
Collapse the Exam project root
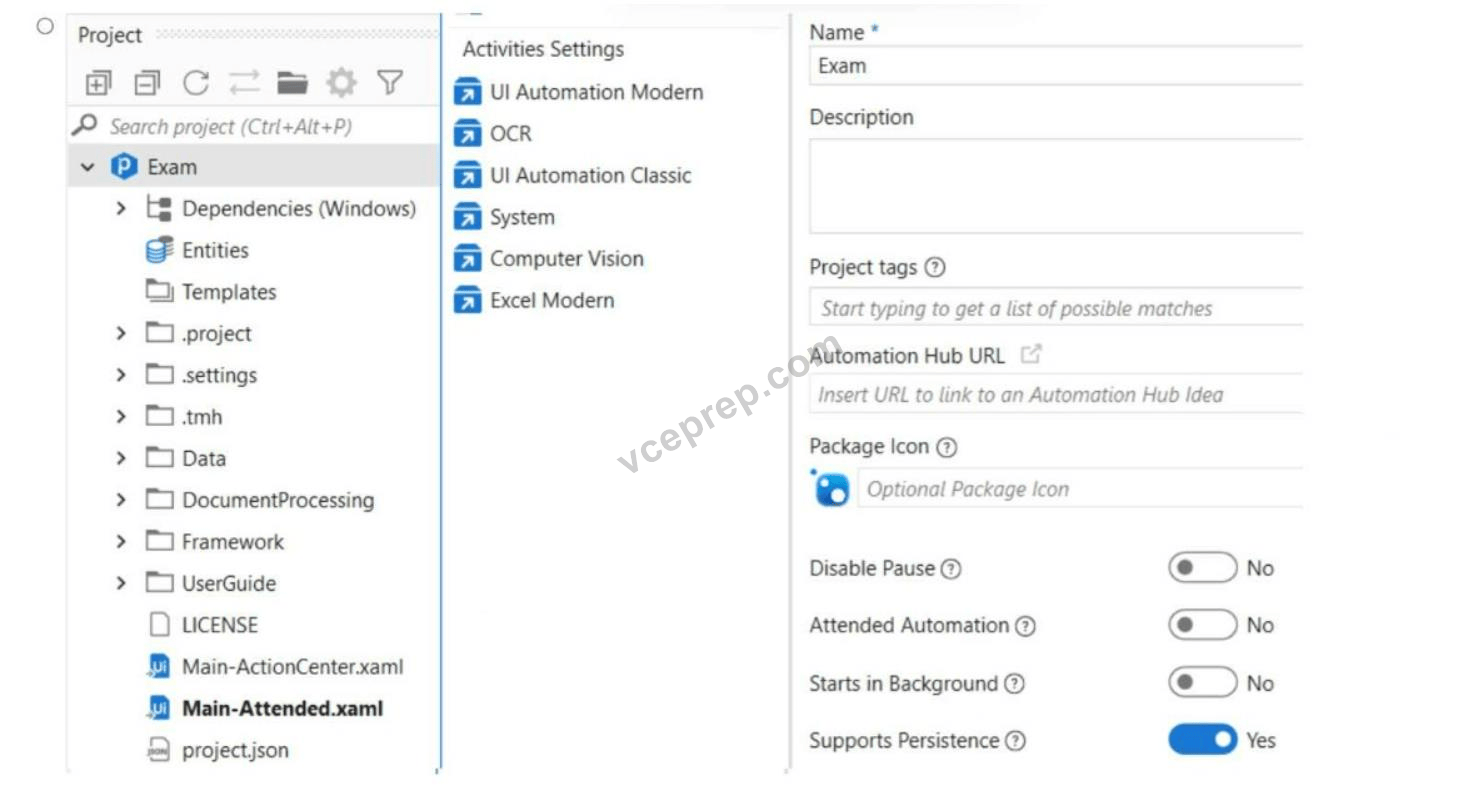[88, 167]
